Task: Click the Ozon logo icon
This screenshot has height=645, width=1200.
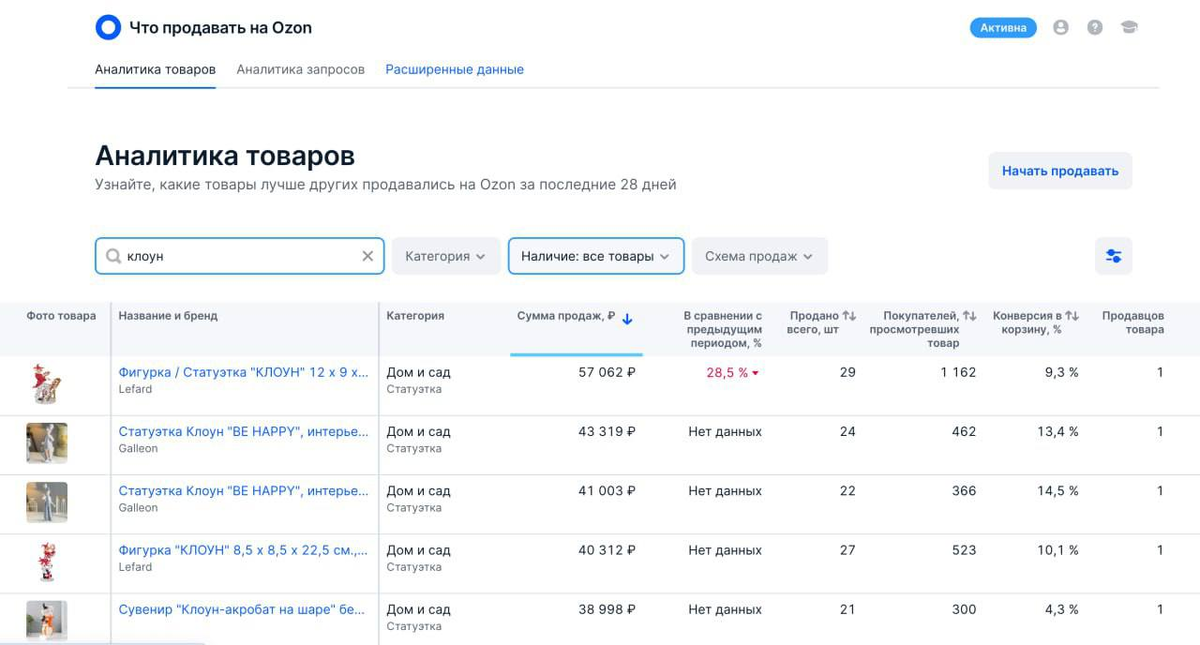Action: pos(108,28)
